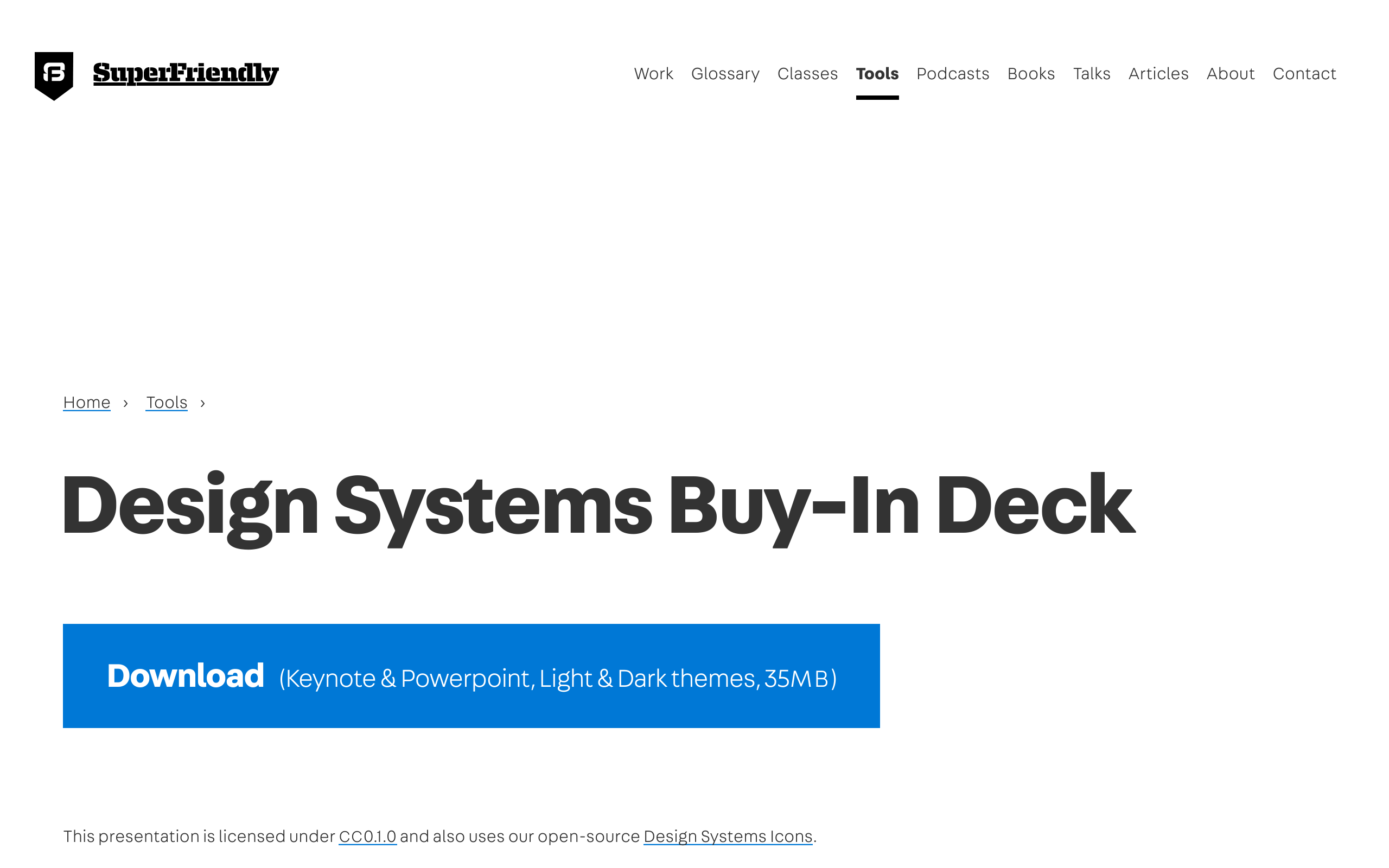
Task: Open the Glossary page
Action: coord(725,73)
